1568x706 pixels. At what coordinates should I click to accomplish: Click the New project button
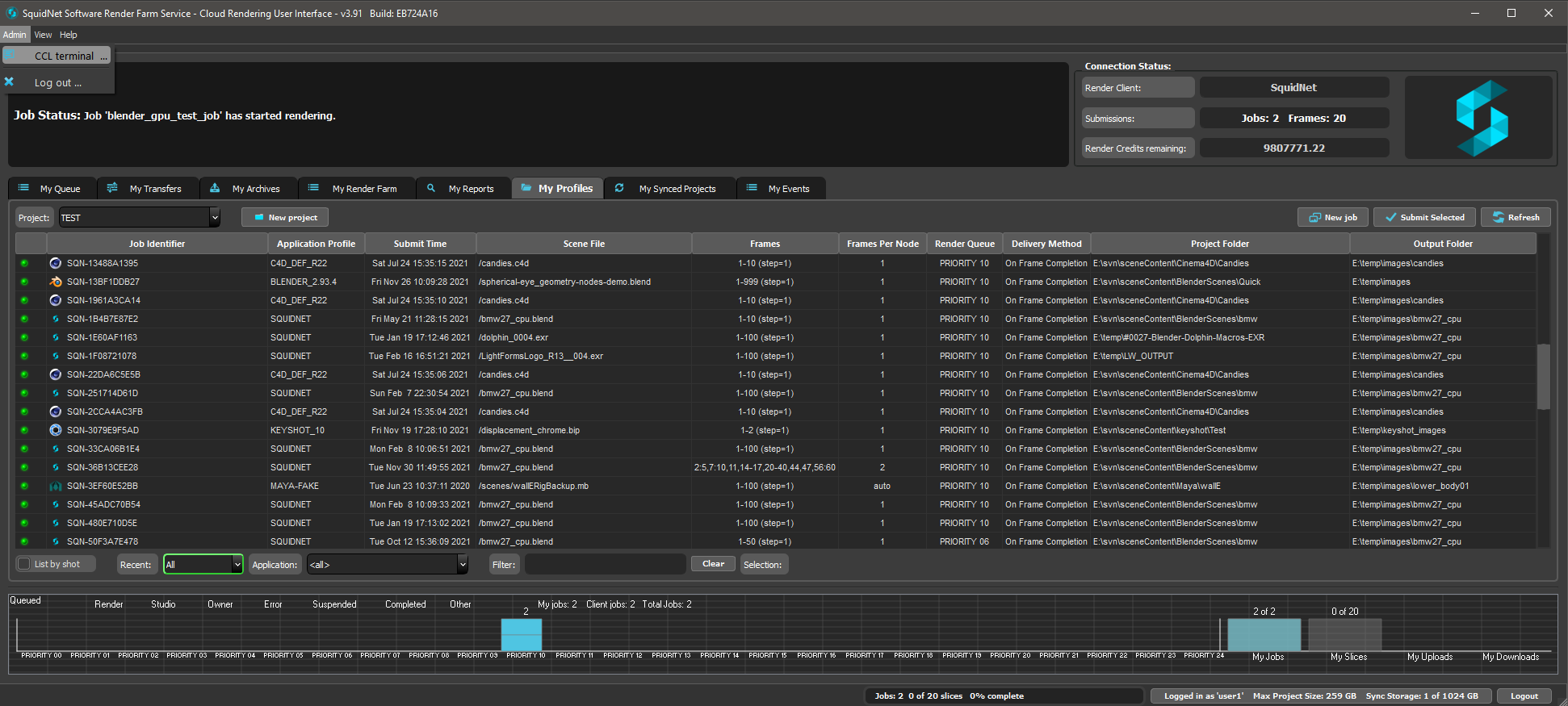tap(285, 217)
